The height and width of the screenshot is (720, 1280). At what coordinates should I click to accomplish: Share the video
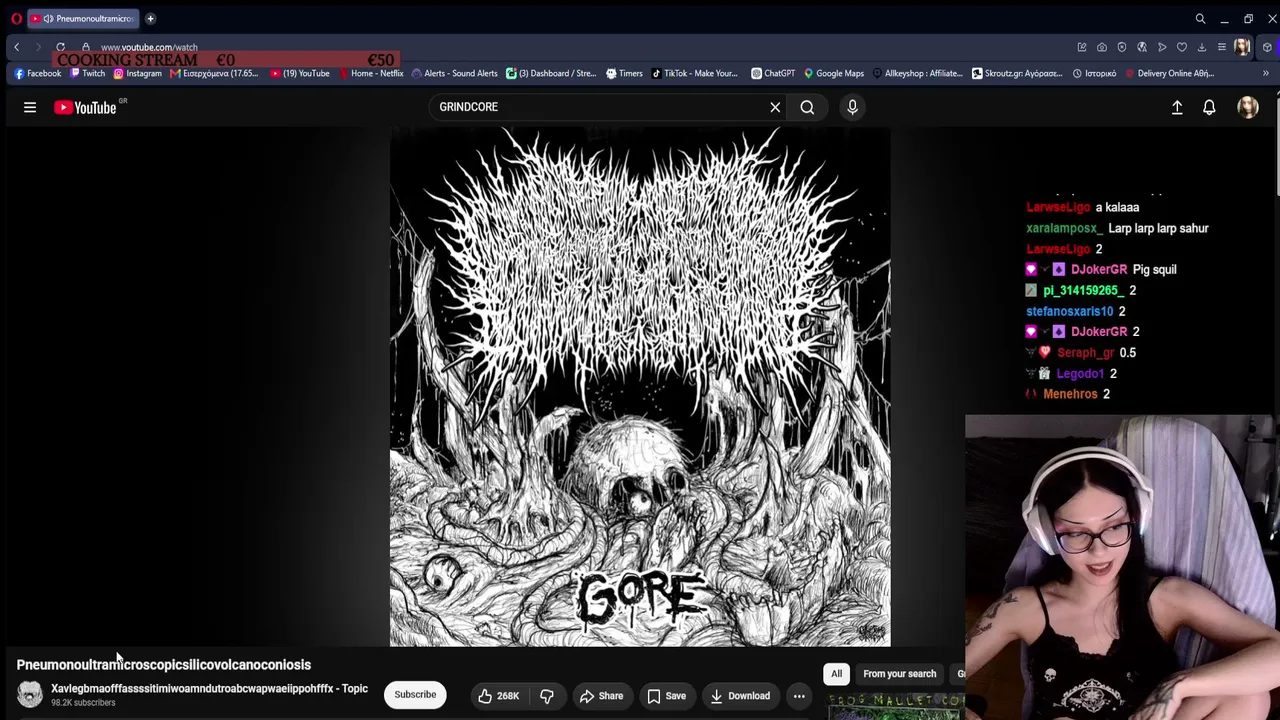(601, 696)
